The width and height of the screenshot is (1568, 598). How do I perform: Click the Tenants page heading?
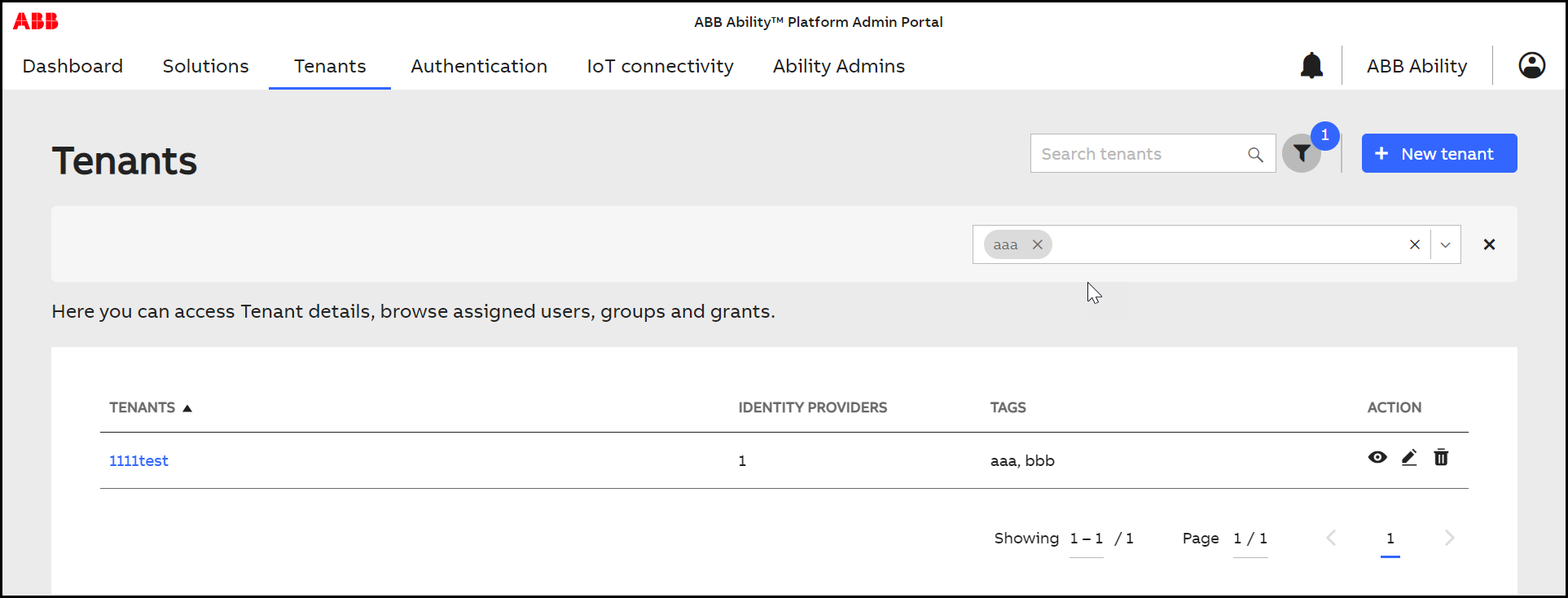point(125,160)
